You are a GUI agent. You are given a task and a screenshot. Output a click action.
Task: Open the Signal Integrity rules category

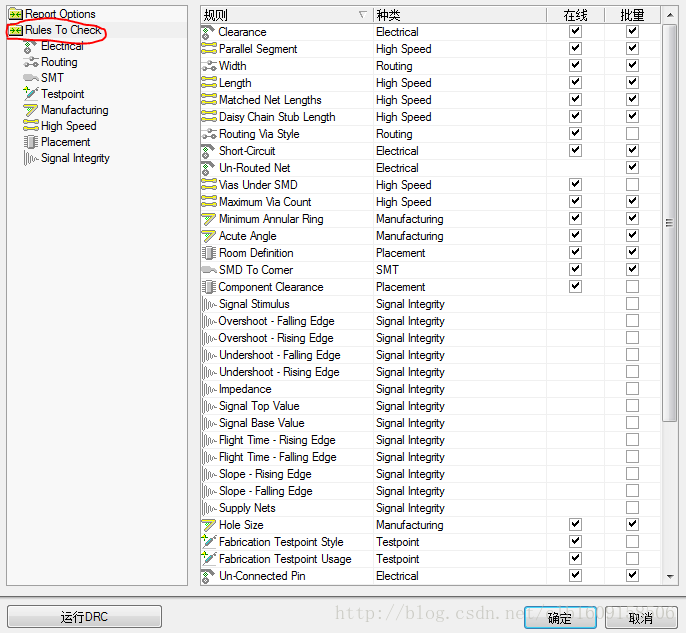coord(75,158)
